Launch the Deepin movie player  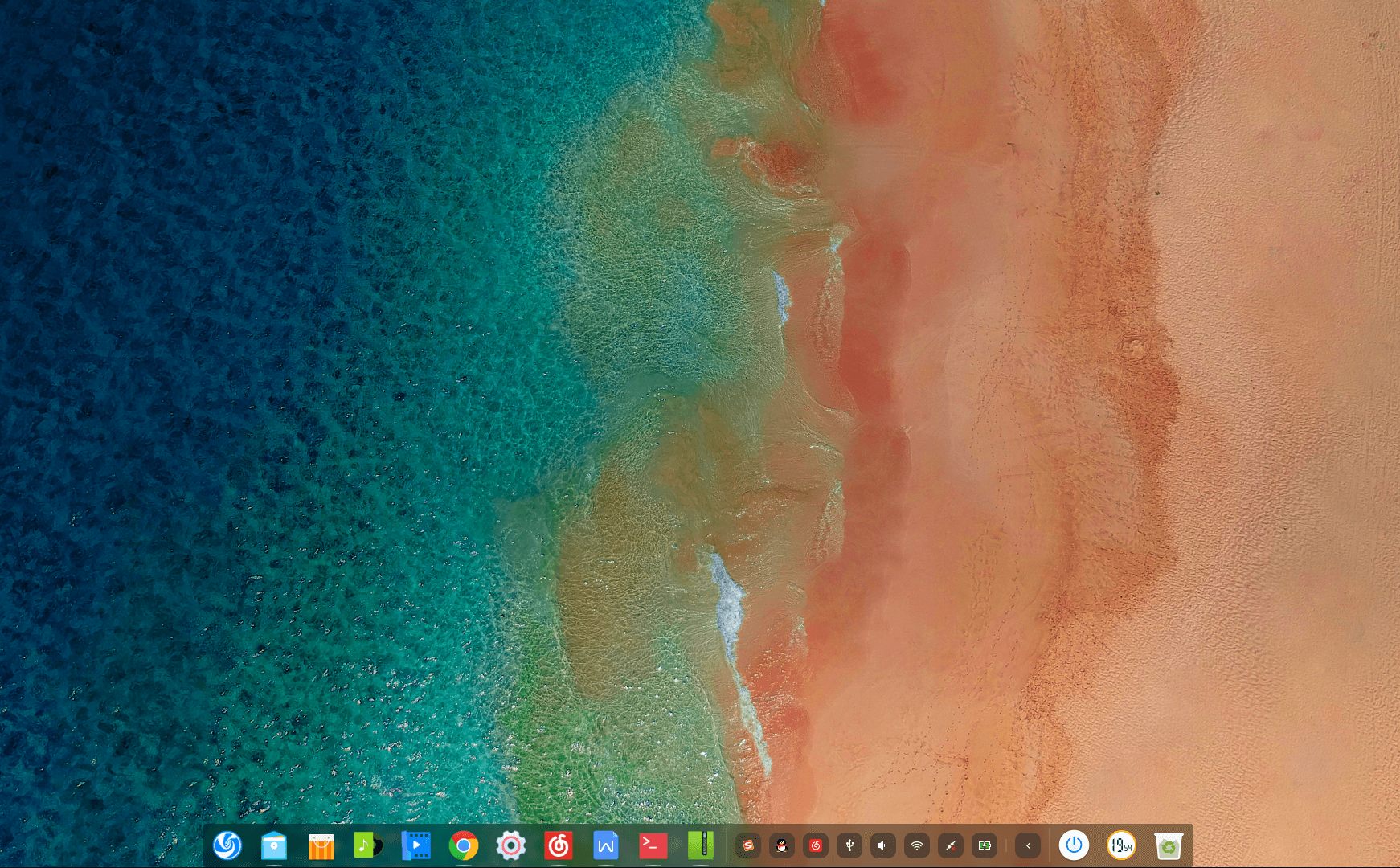pos(415,845)
